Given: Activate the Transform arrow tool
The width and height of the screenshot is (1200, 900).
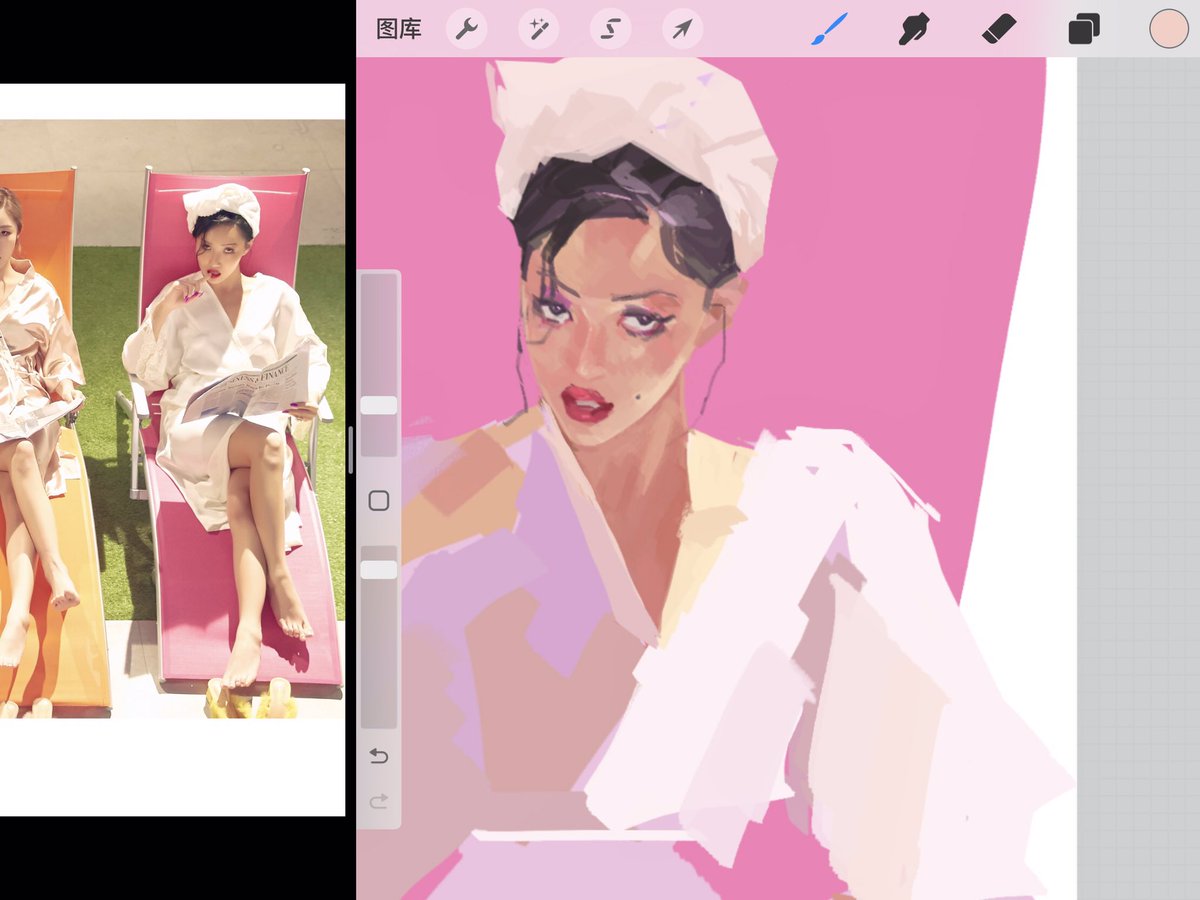Looking at the screenshot, I should pyautogui.click(x=682, y=29).
